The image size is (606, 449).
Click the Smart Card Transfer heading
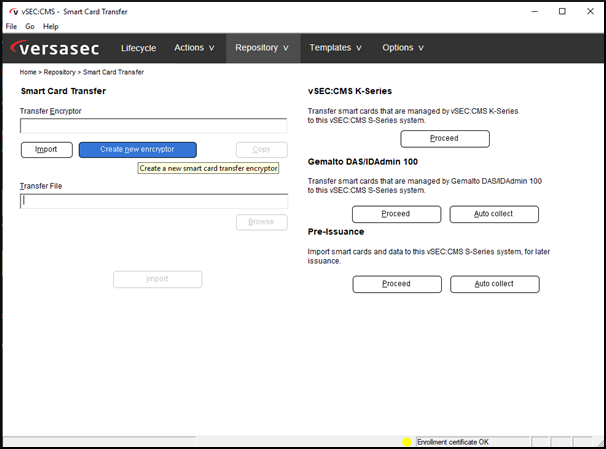click(63, 91)
